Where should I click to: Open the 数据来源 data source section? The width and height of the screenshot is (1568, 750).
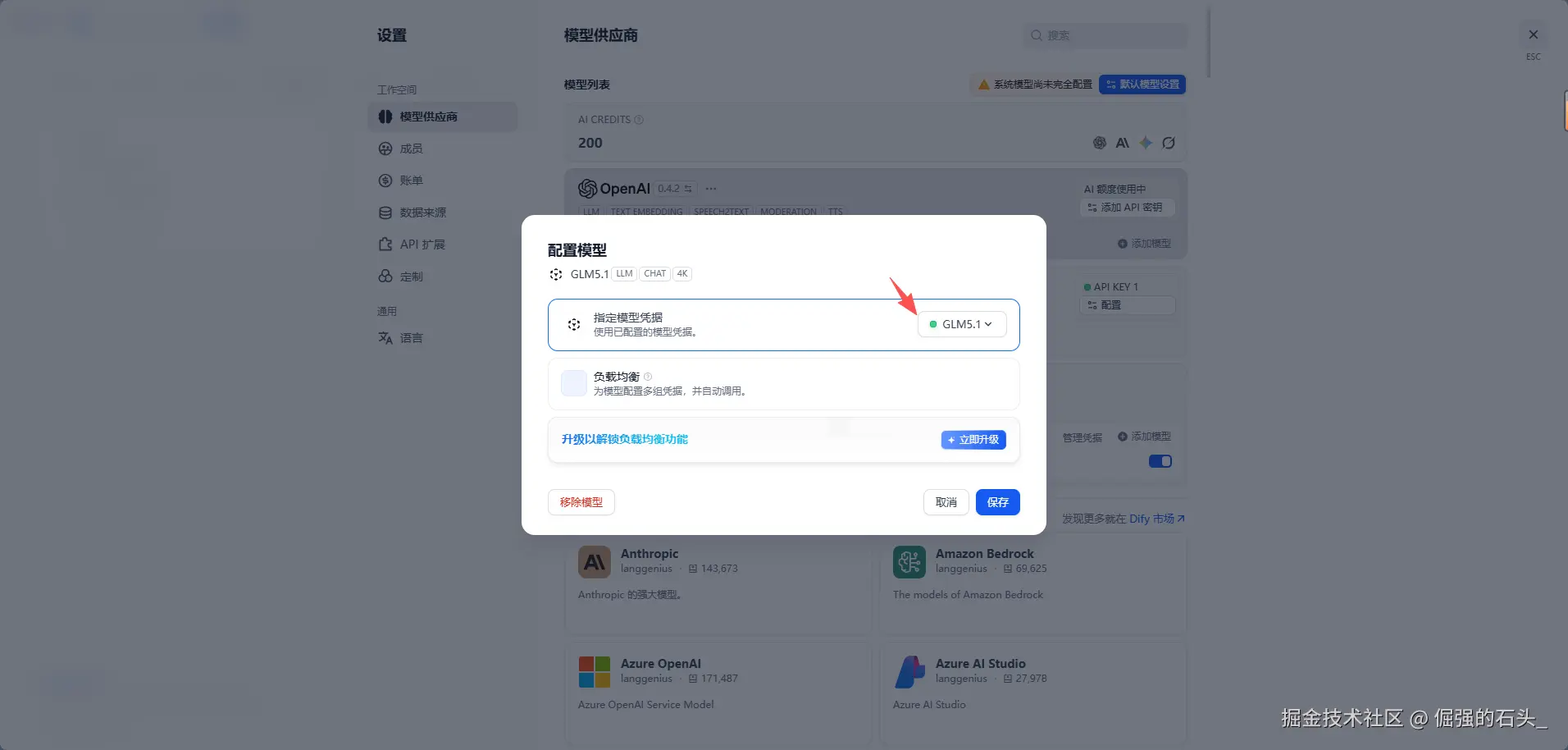[443, 213]
